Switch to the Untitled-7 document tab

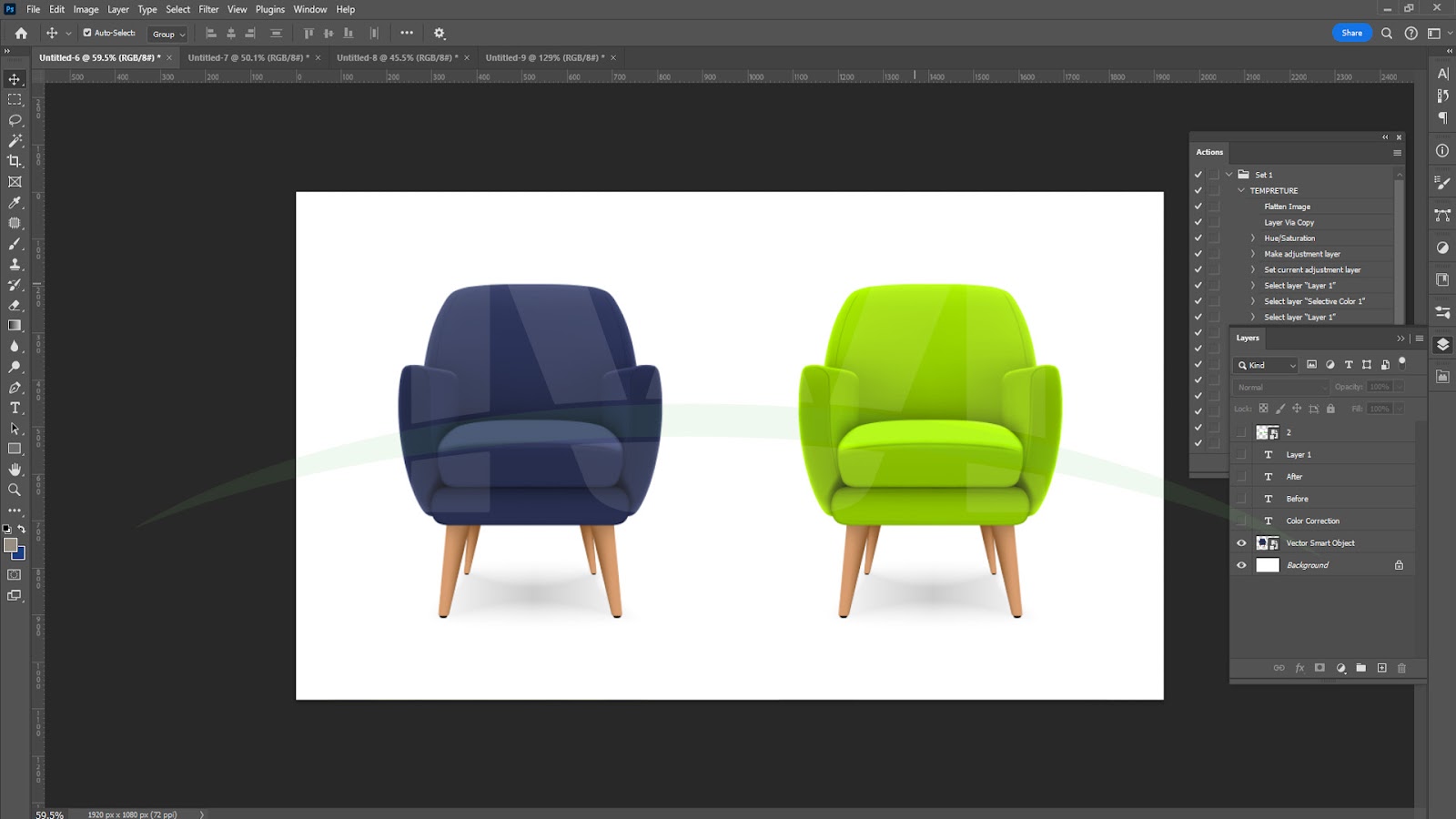click(248, 57)
